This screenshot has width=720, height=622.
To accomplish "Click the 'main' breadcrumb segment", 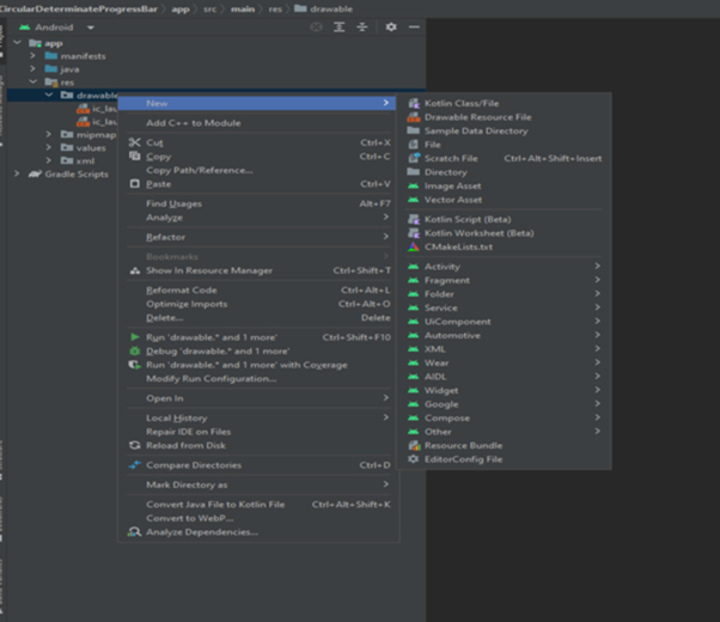I will click(242, 9).
